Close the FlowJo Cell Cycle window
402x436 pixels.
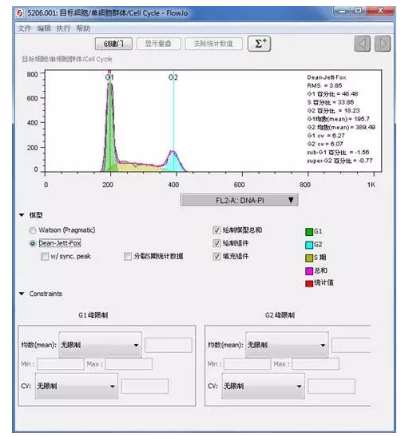tap(380, 11)
